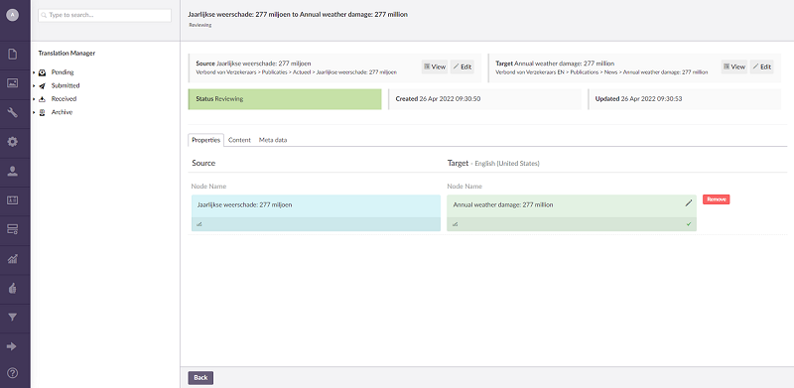Image resolution: width=794 pixels, height=388 pixels.
Task: Open the Users person icon in sidebar
Action: click(13, 171)
